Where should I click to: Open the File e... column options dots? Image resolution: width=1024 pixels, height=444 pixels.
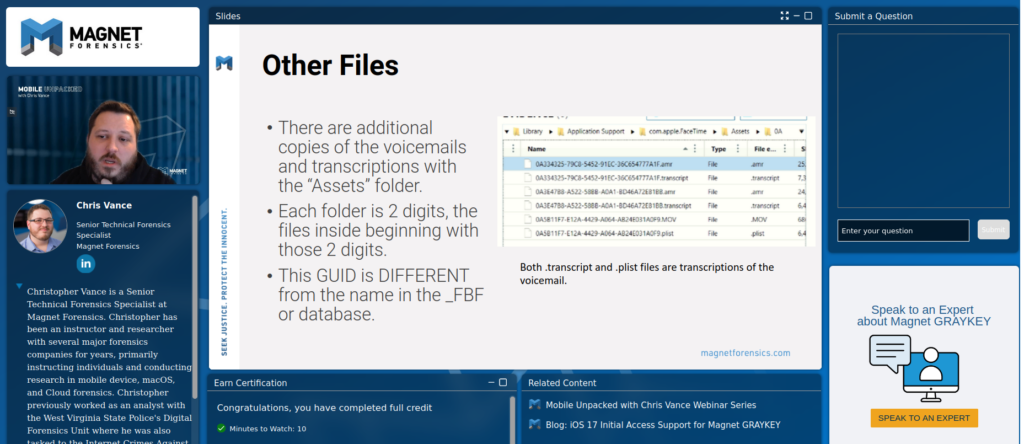785,149
